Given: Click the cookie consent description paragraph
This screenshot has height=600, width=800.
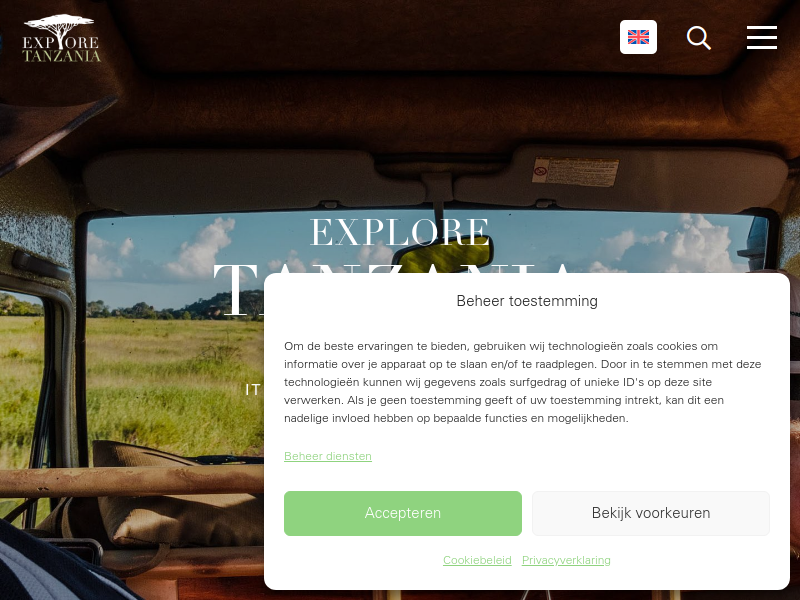Looking at the screenshot, I should pyautogui.click(x=523, y=382).
